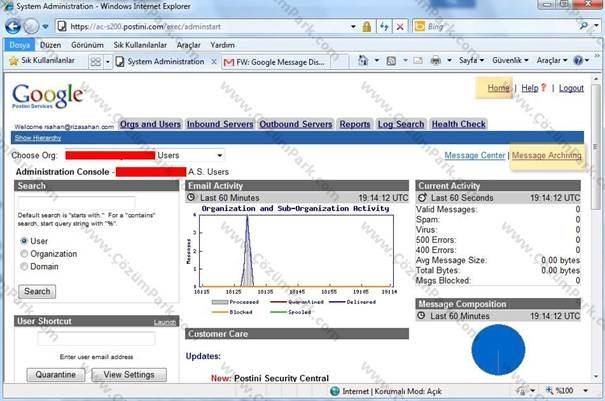Screen dimensions: 605x401
Task: Open the search provider options dropdown
Action: pyautogui.click(x=597, y=26)
